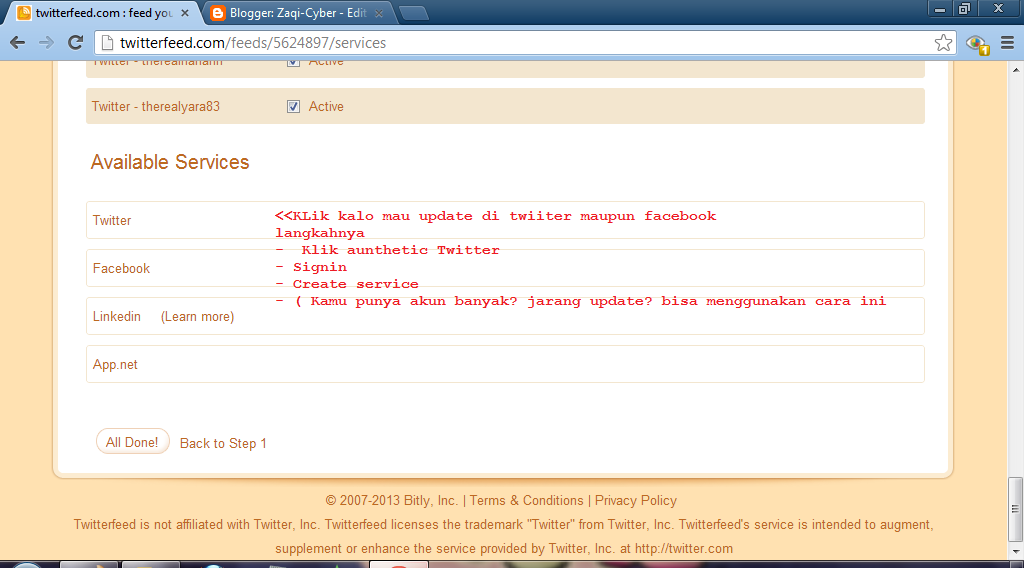Open Privacy Policy link
The image size is (1024, 568).
click(635, 501)
